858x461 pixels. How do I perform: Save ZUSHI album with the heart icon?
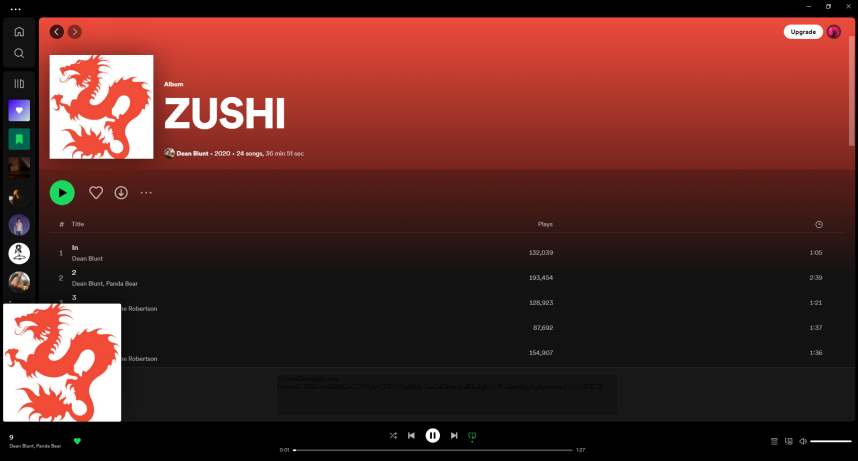96,193
